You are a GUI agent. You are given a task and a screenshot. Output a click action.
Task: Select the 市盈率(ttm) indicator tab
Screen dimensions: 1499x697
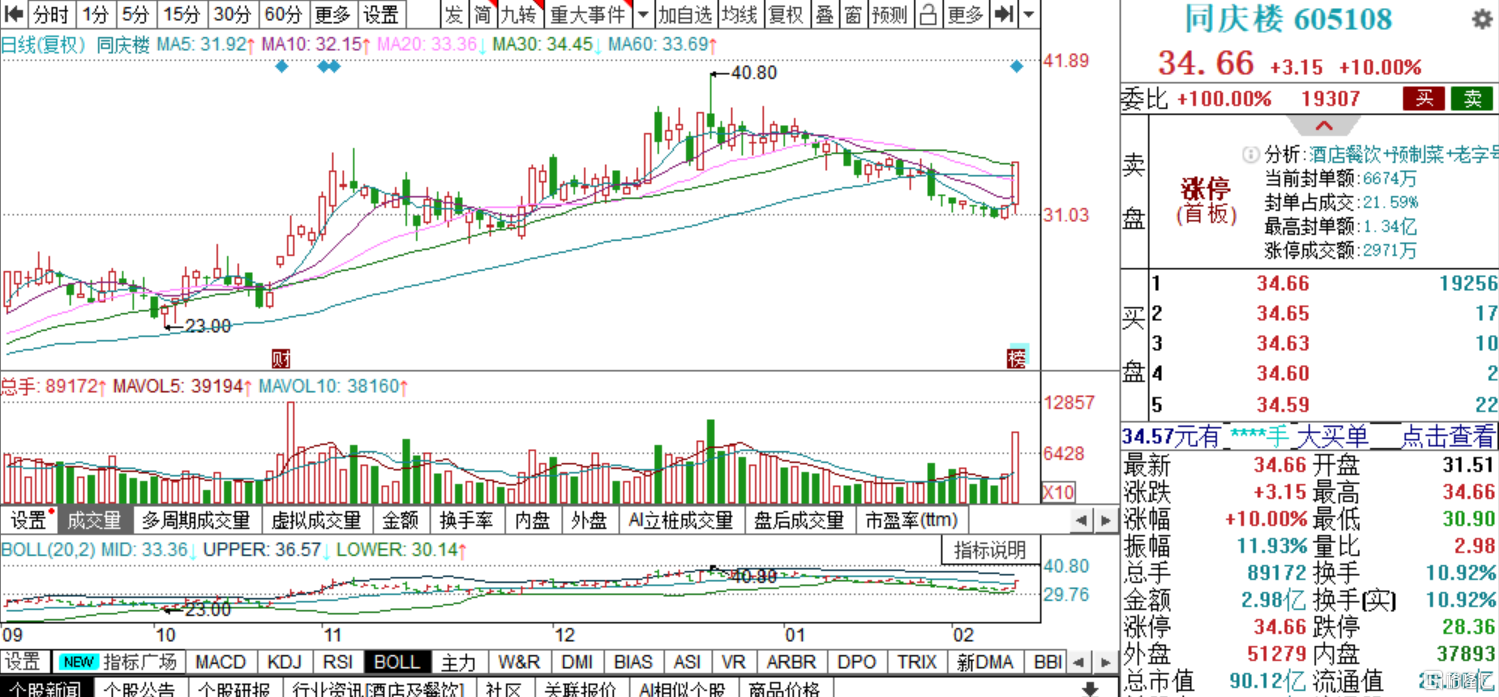tap(911, 520)
